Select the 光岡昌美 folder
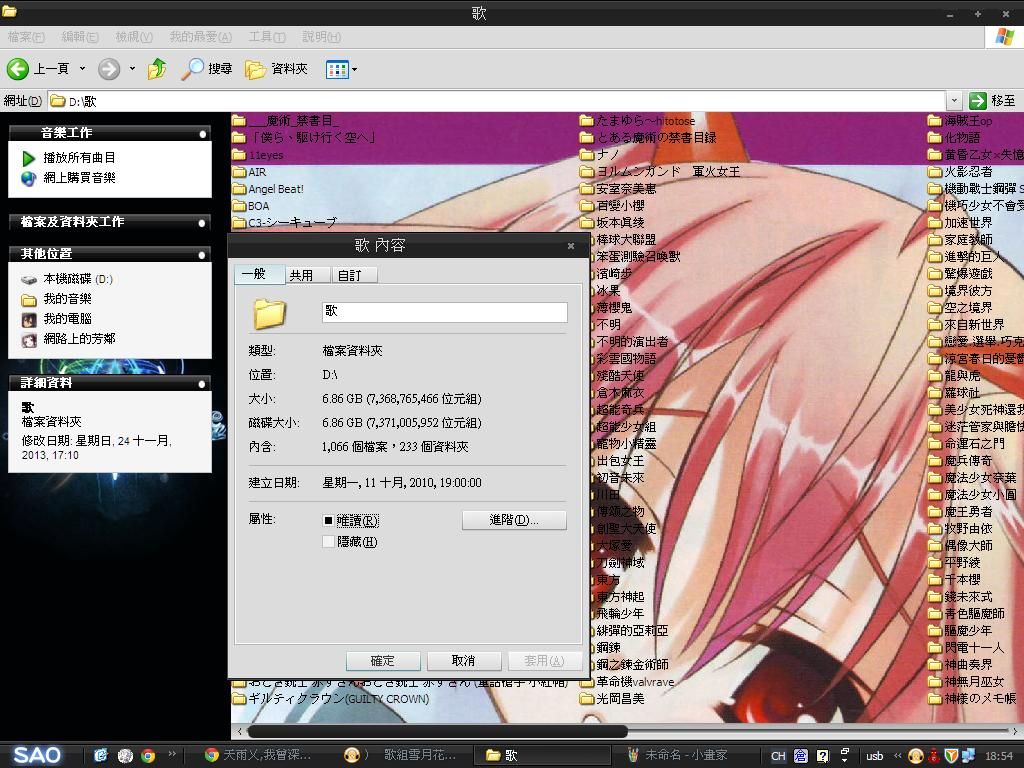1024x768 pixels. click(612, 699)
